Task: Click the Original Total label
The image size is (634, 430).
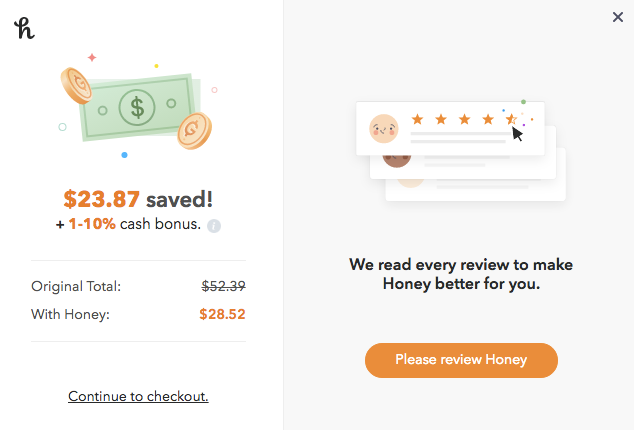Action: point(76,286)
